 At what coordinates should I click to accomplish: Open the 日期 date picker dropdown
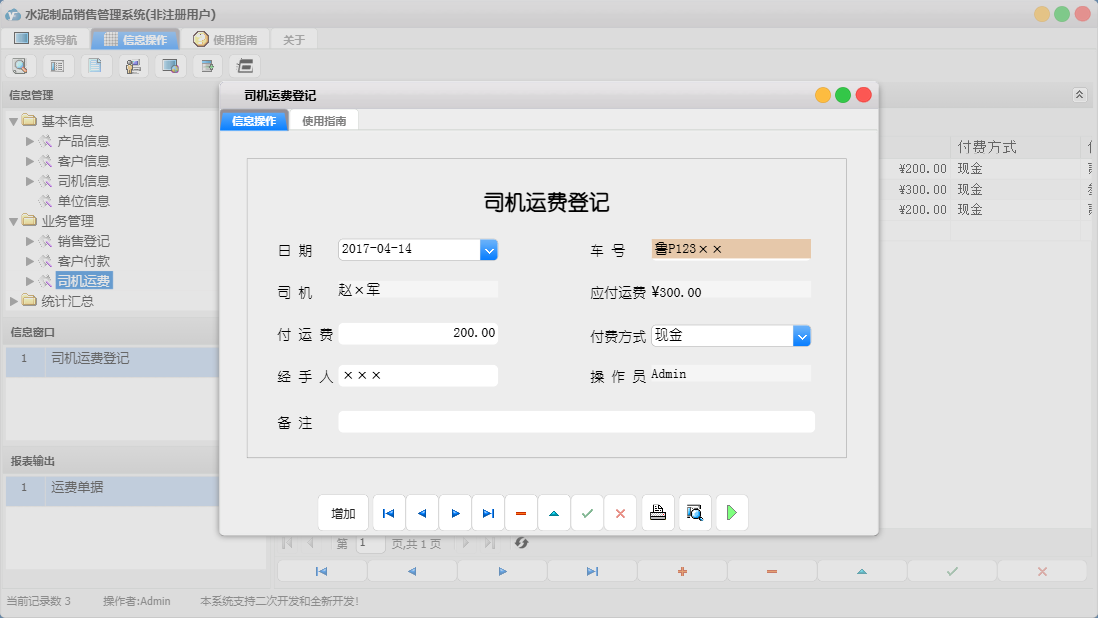489,249
